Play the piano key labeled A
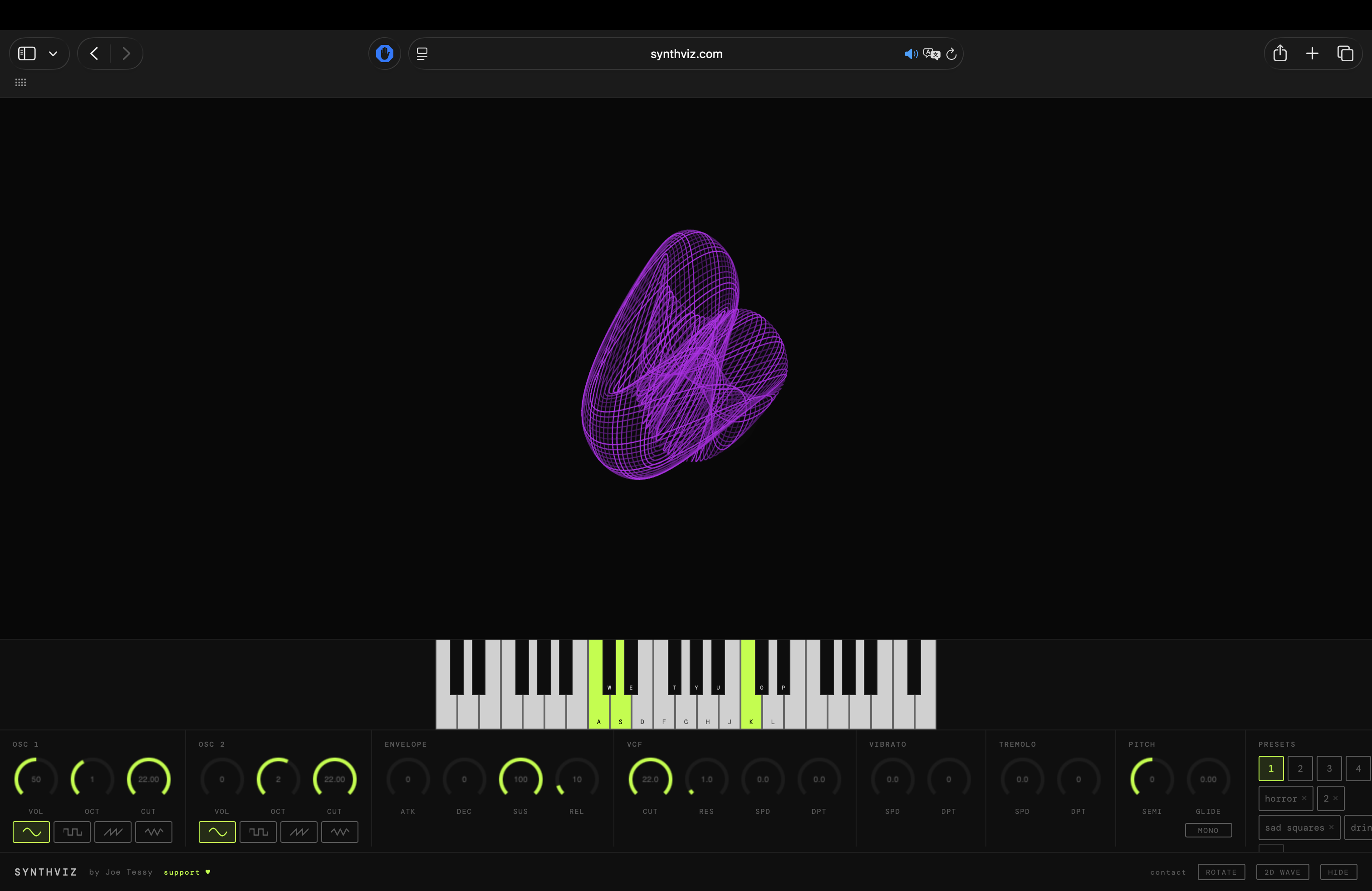 pyautogui.click(x=599, y=712)
